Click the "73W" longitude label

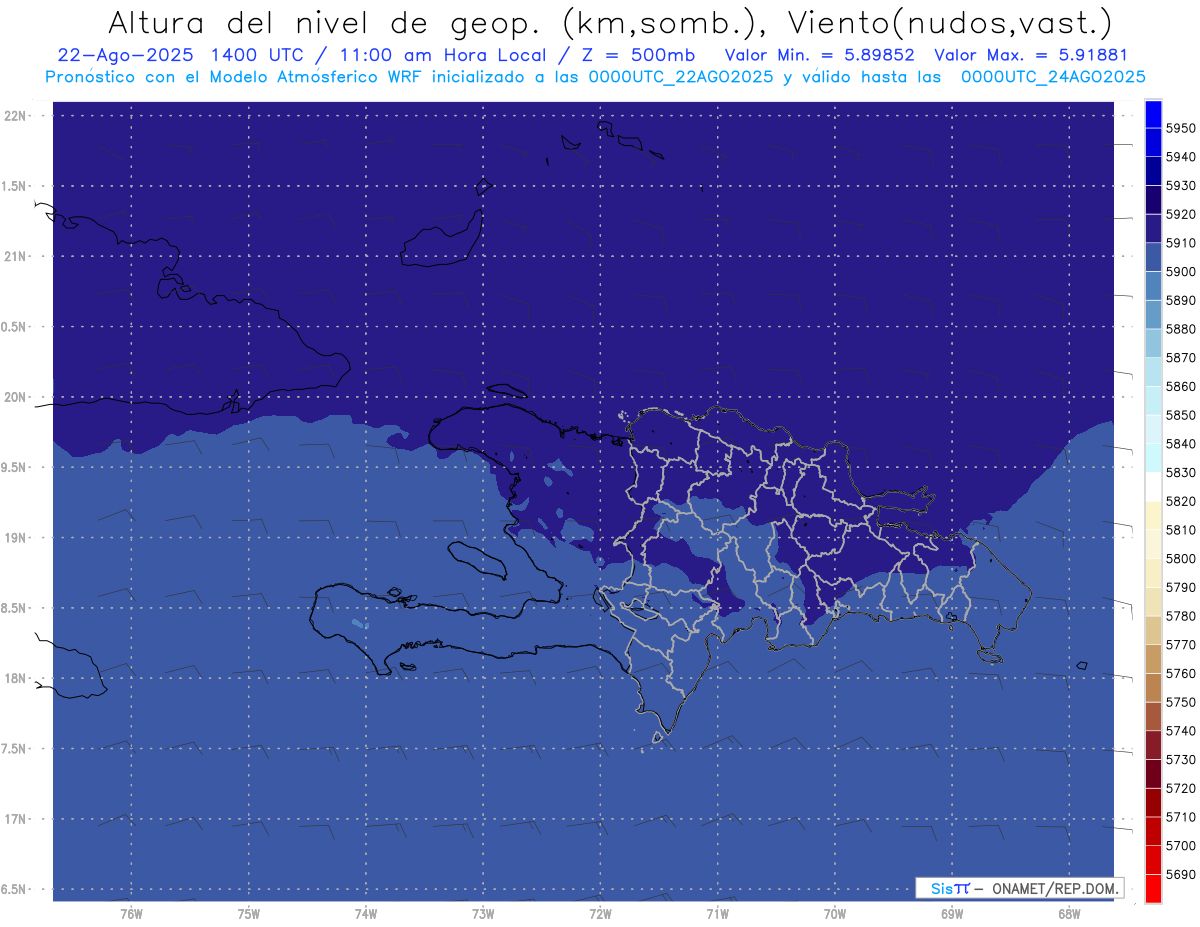coord(483,914)
